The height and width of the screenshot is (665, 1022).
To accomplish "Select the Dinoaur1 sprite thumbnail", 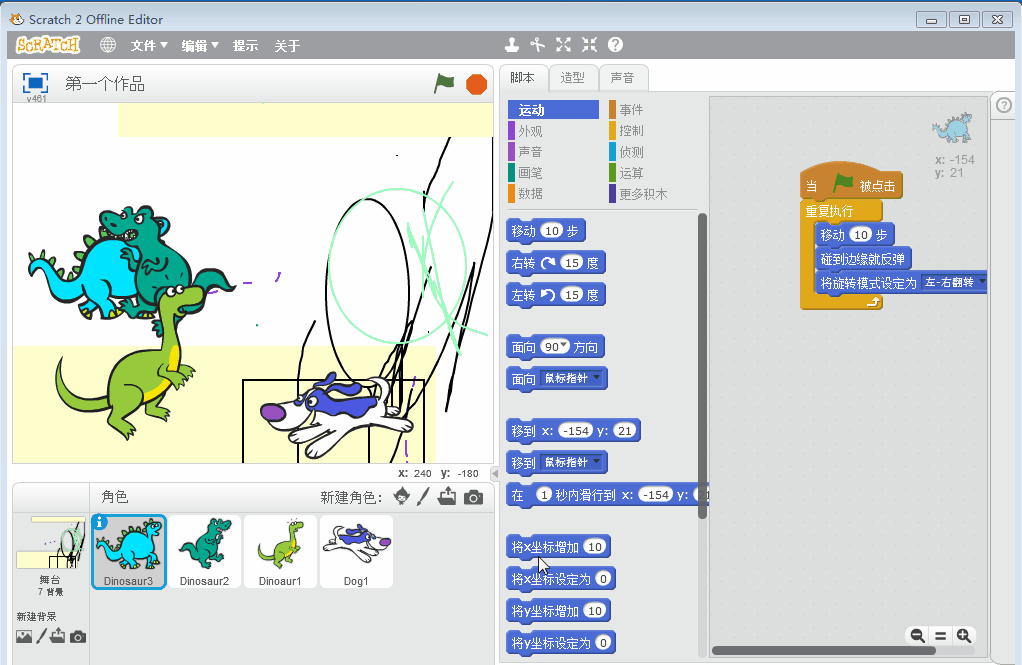I will pyautogui.click(x=280, y=552).
